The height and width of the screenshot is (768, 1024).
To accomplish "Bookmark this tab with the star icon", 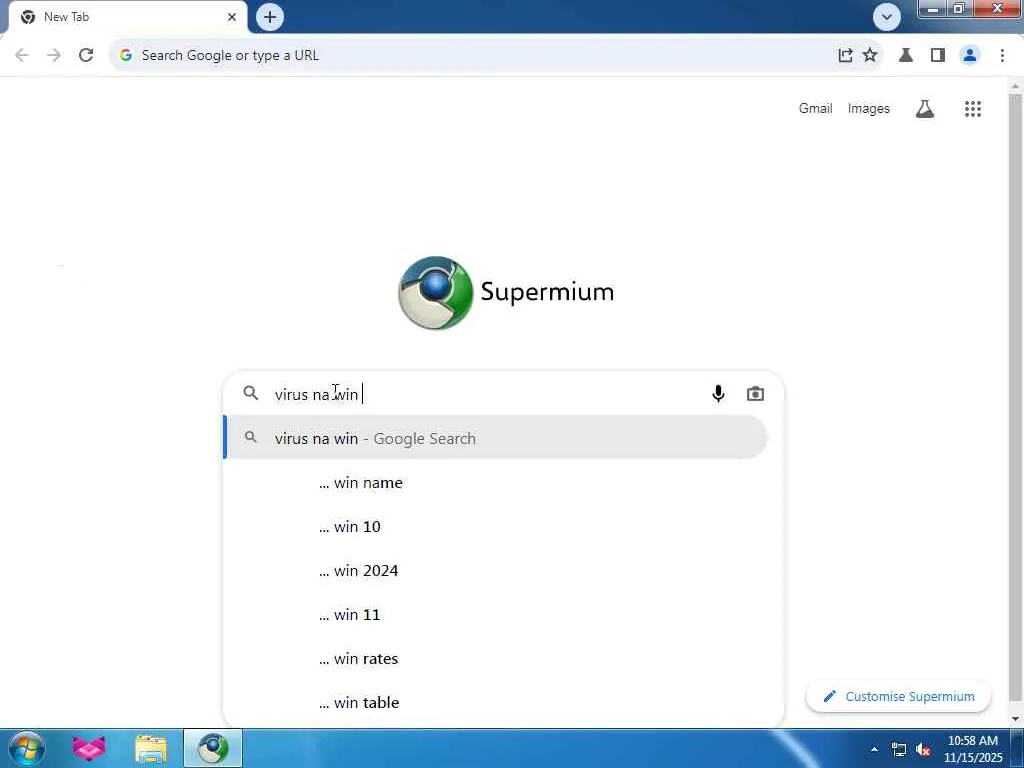I will click(x=870, y=56).
